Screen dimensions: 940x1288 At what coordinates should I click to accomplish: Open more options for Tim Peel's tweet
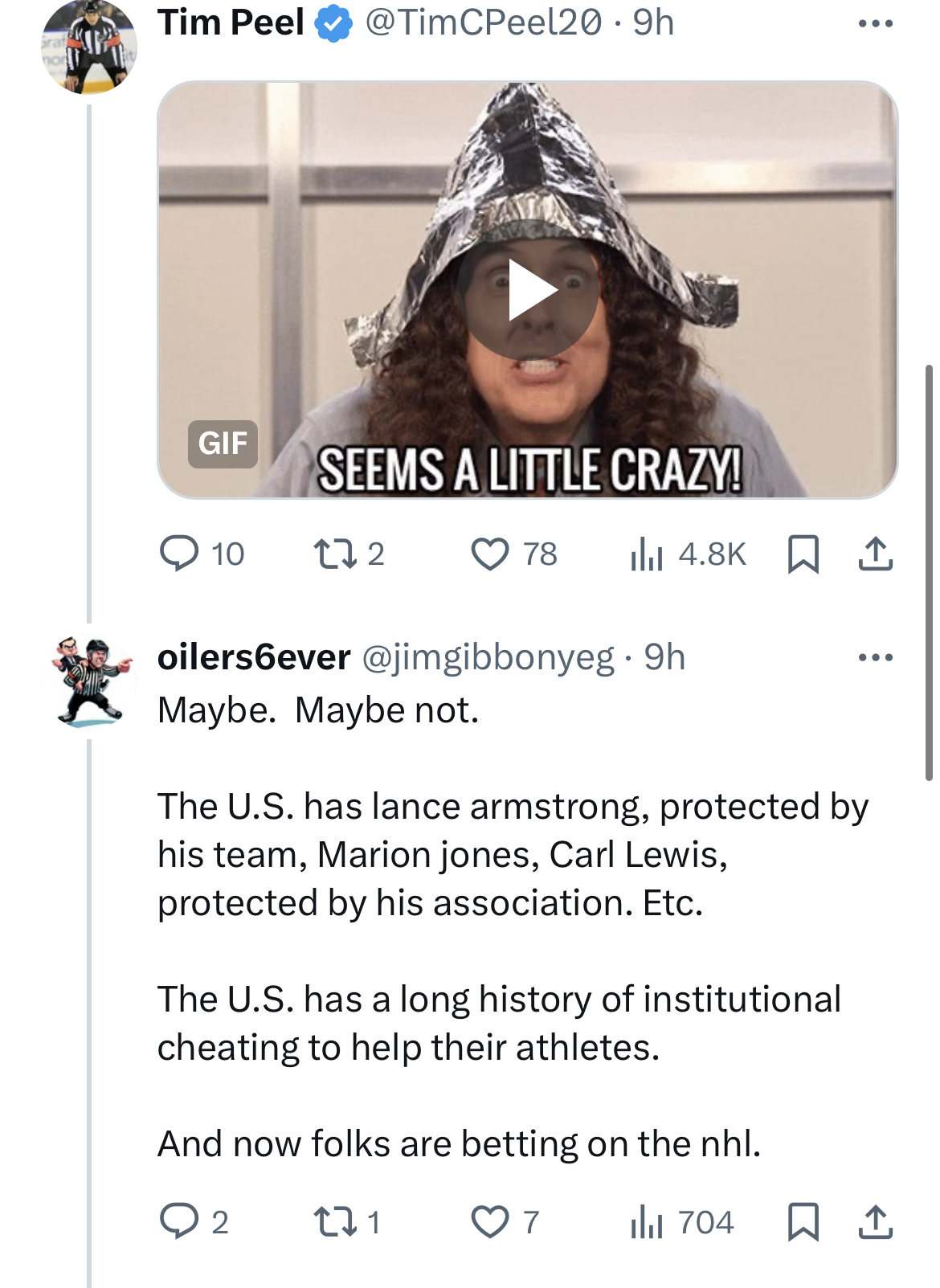point(875,23)
